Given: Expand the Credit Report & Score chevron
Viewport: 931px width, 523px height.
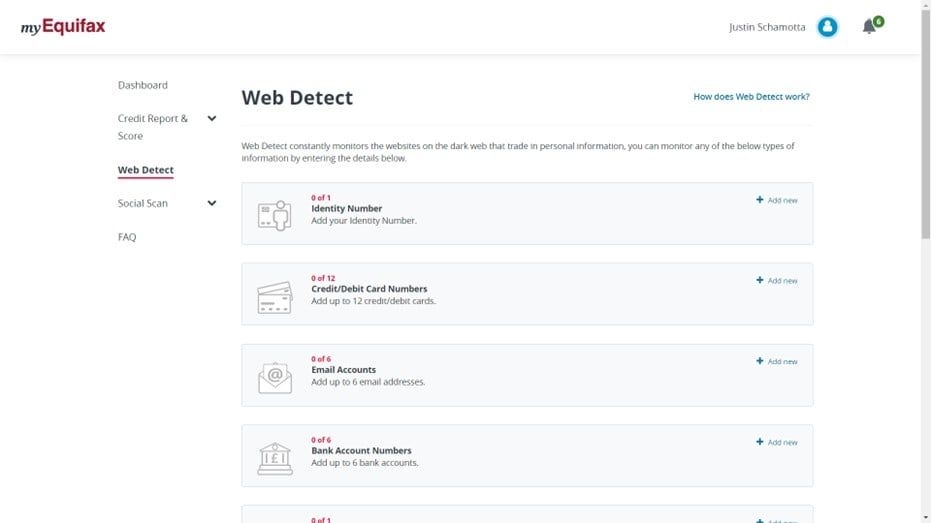Looking at the screenshot, I should [x=211, y=119].
